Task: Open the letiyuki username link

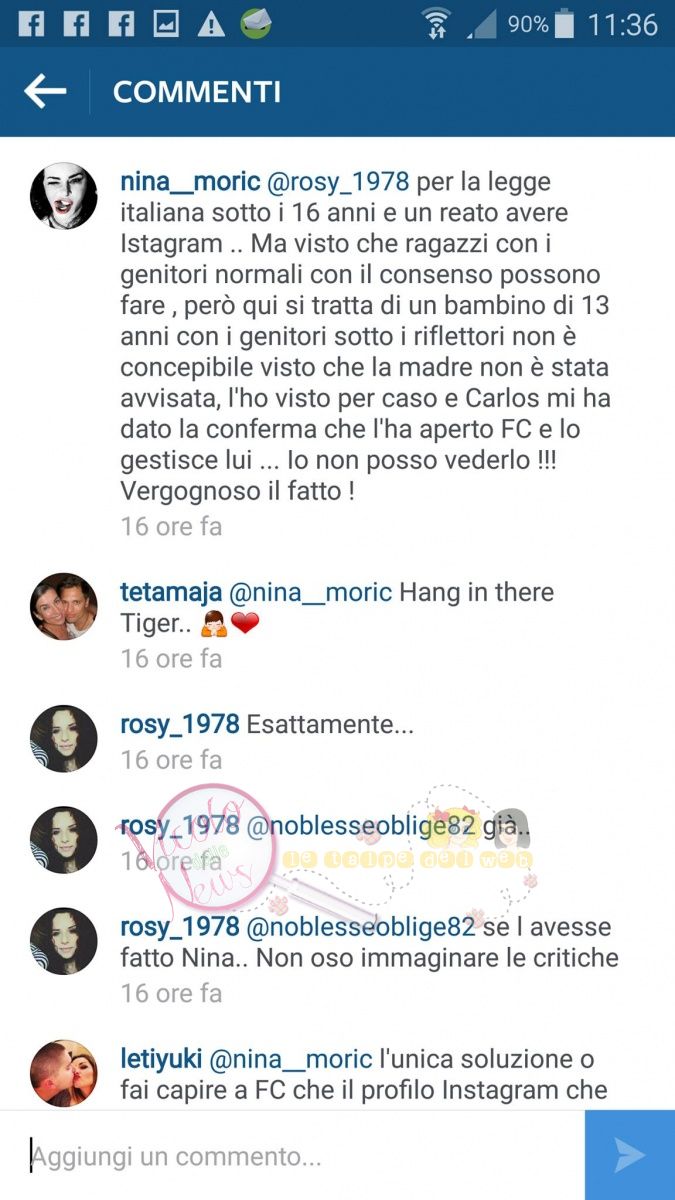Action: [x=161, y=1058]
